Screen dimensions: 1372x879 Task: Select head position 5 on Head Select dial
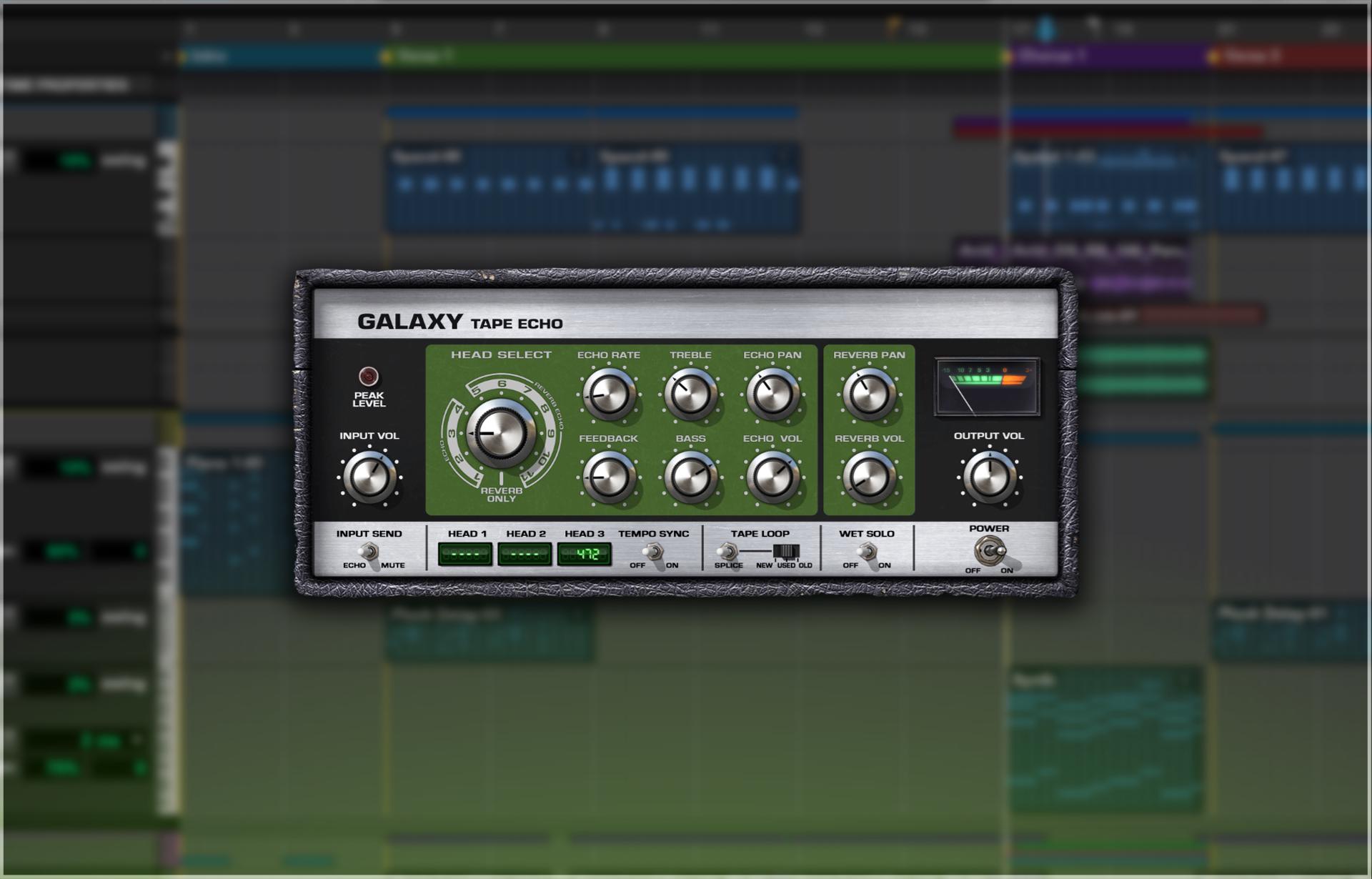tap(477, 392)
